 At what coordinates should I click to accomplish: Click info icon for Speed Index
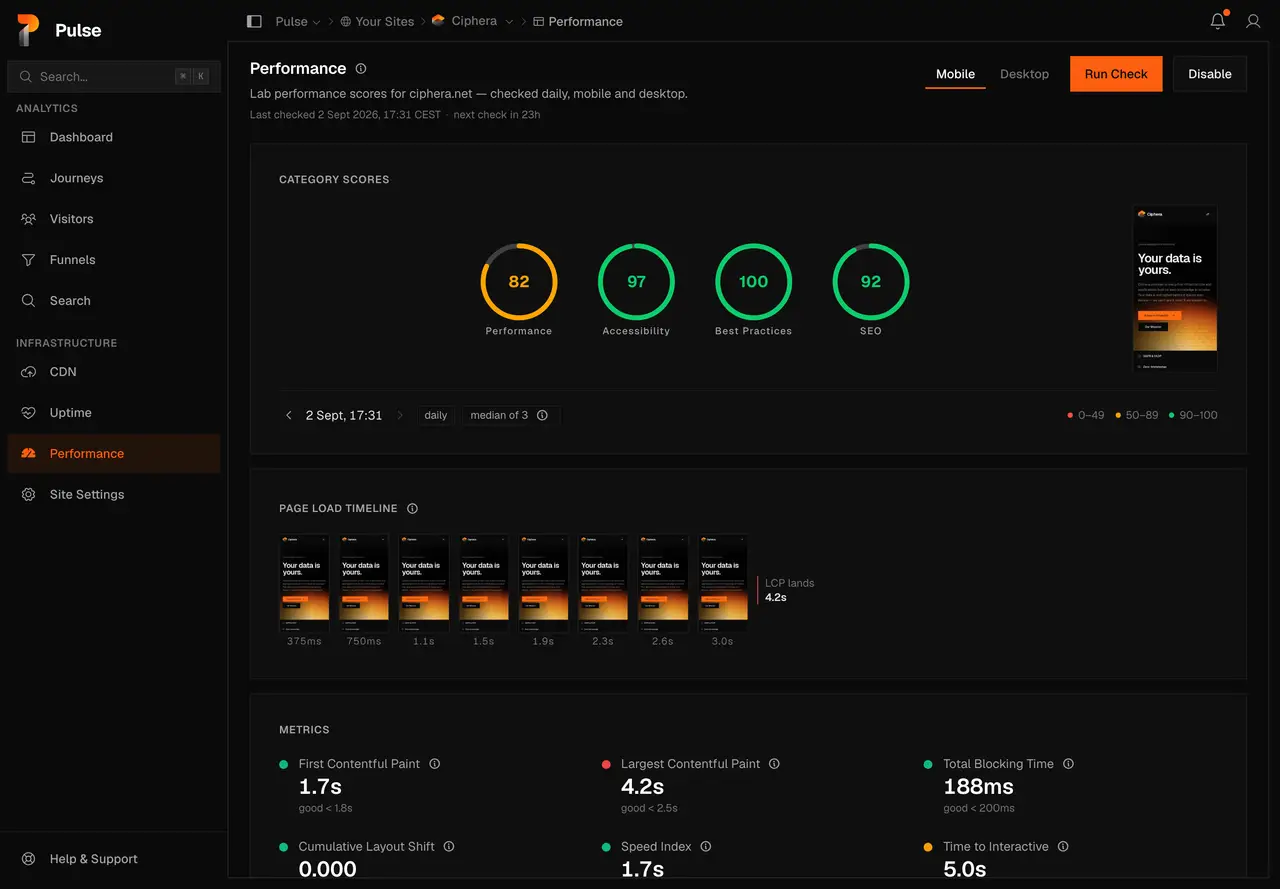click(706, 847)
